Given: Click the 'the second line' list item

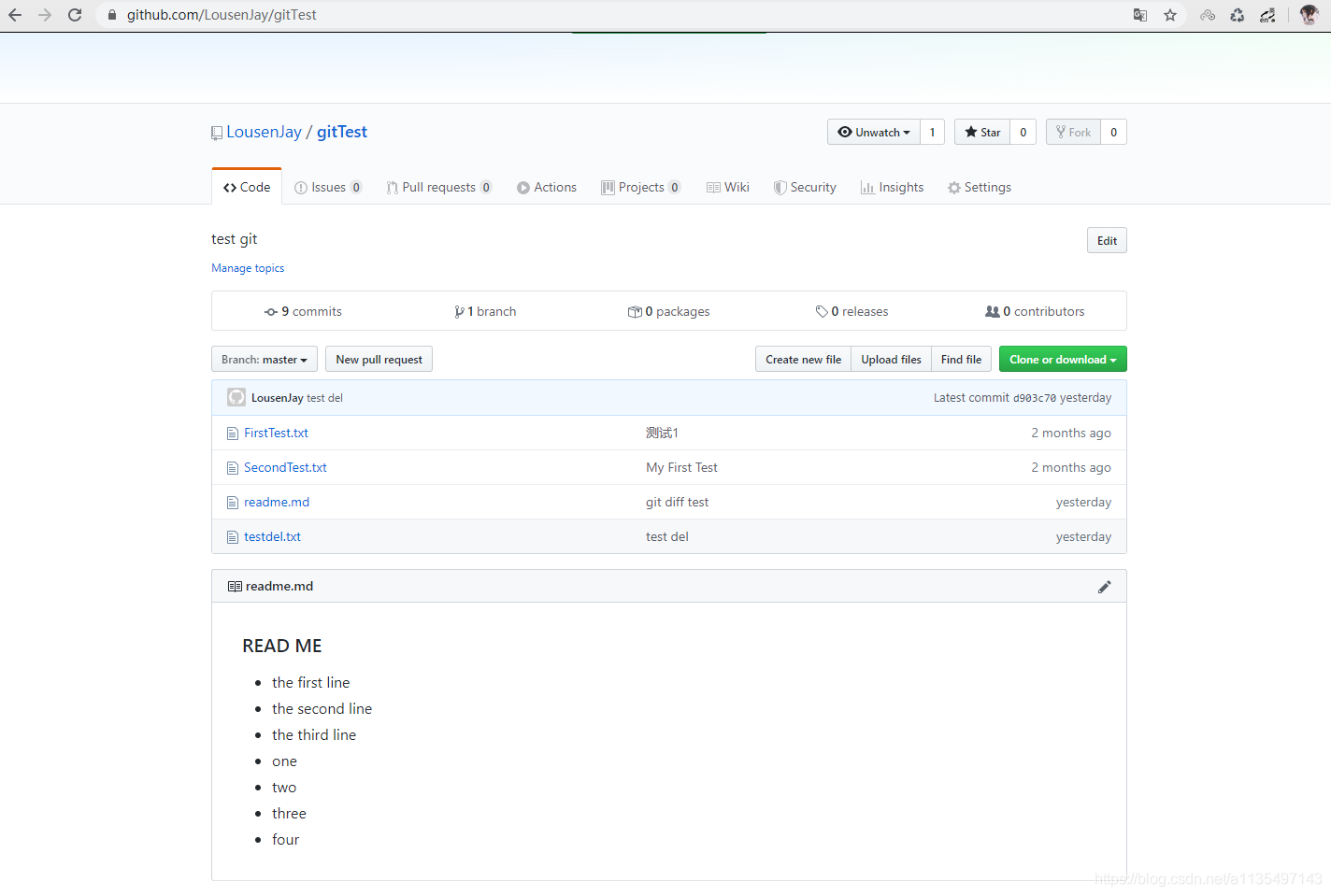Looking at the screenshot, I should tap(322, 709).
